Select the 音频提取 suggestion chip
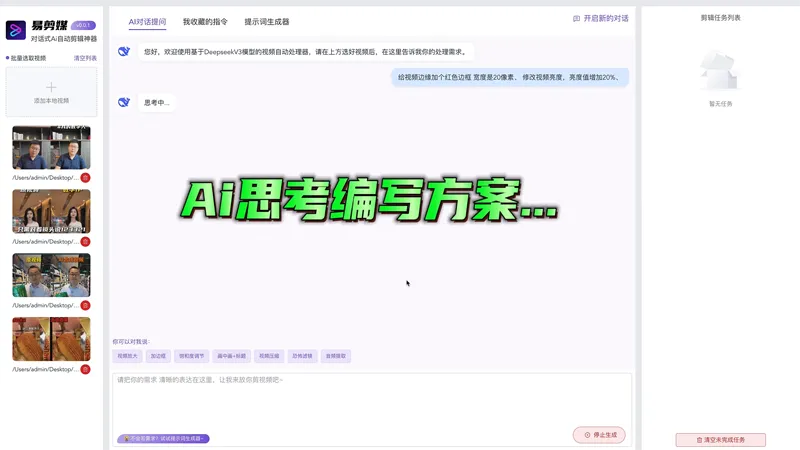 336,356
